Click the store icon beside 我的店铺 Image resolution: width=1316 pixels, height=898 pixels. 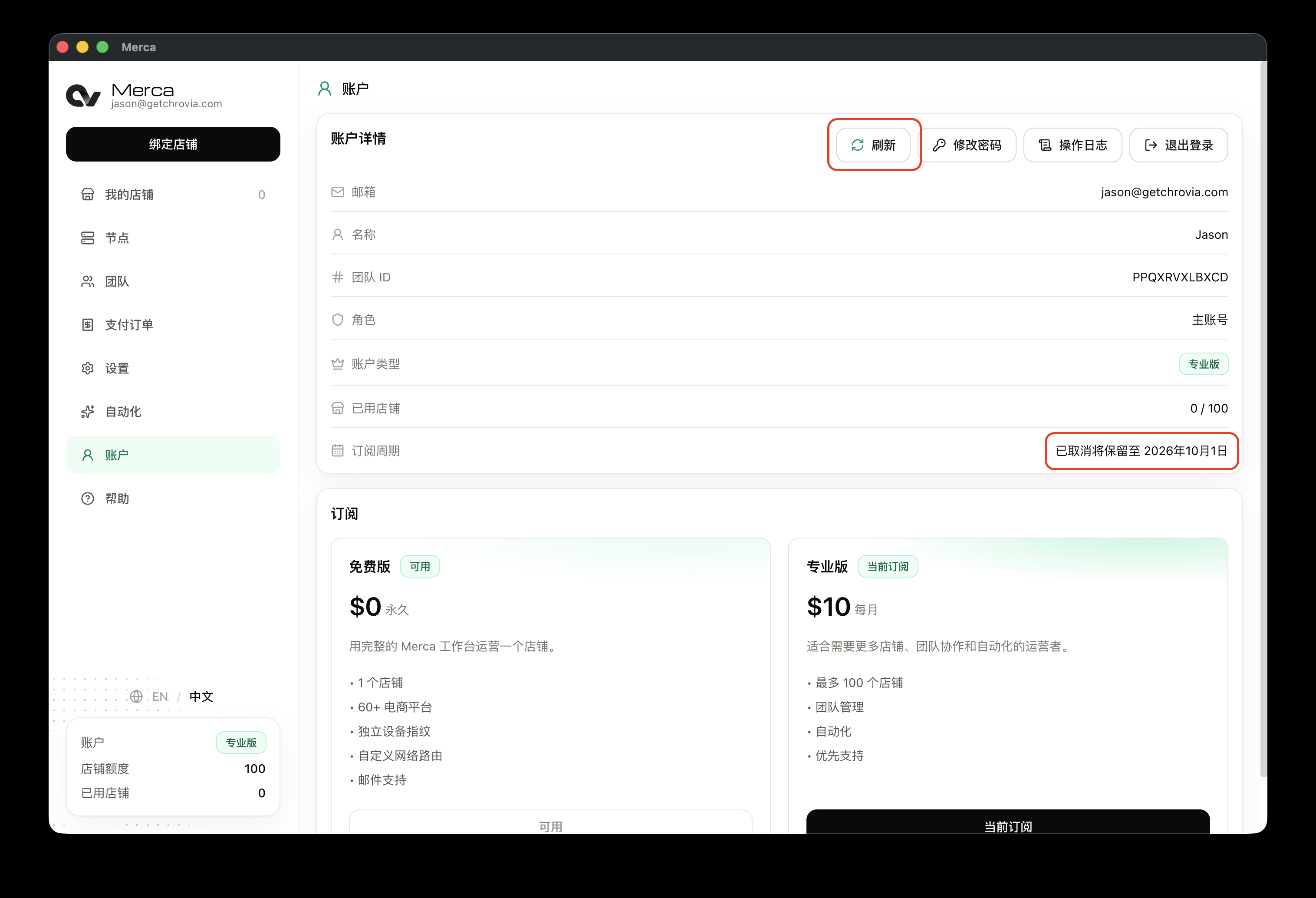(87, 195)
